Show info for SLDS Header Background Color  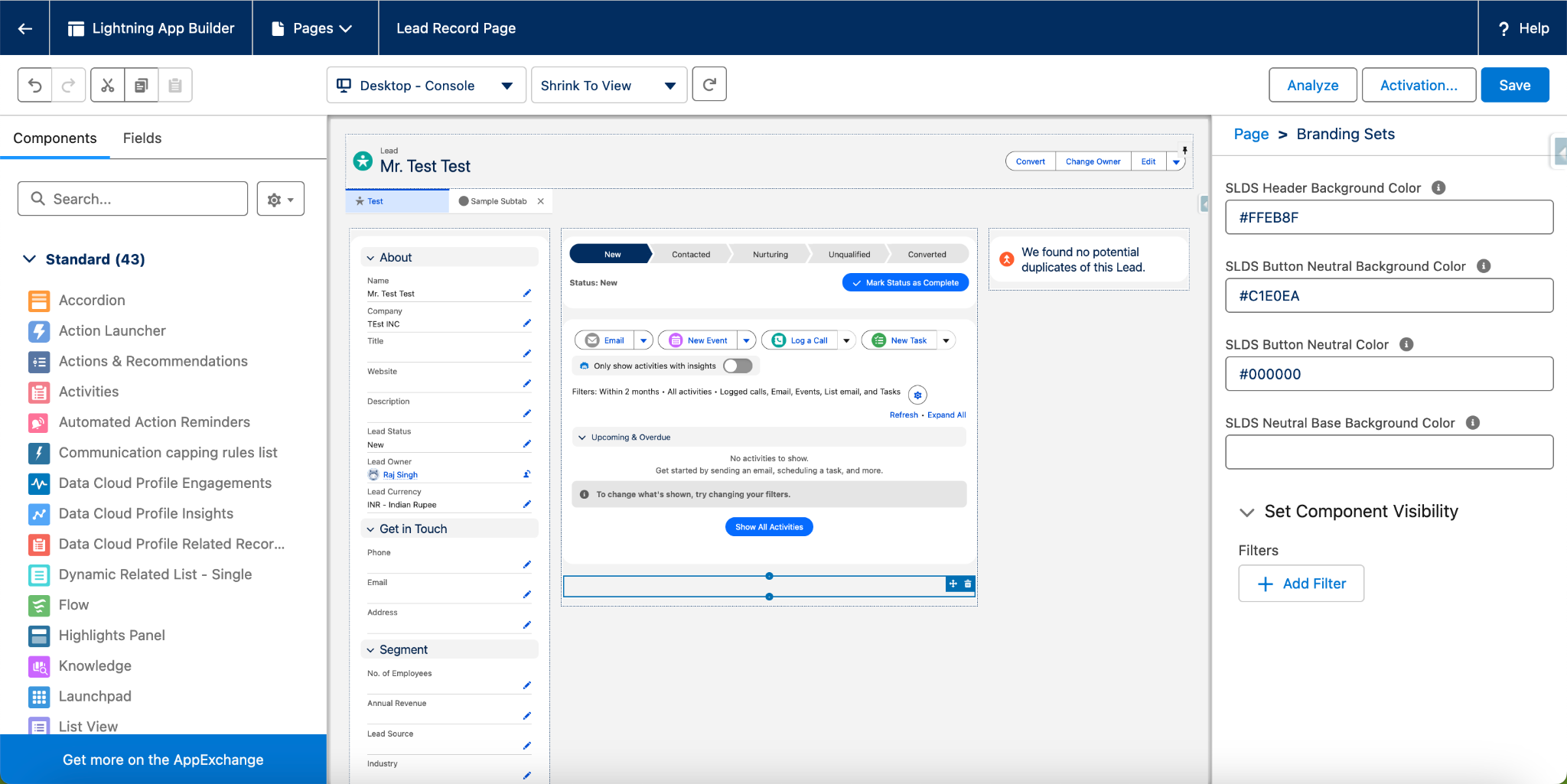point(1438,187)
